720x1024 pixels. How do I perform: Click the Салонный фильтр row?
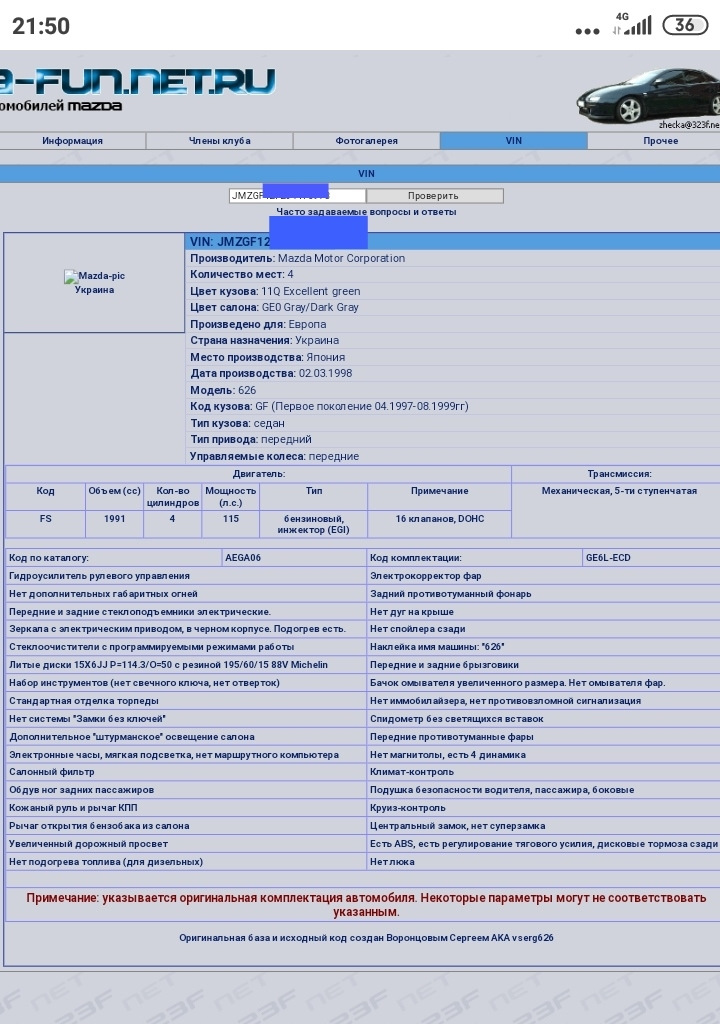(x=186, y=772)
